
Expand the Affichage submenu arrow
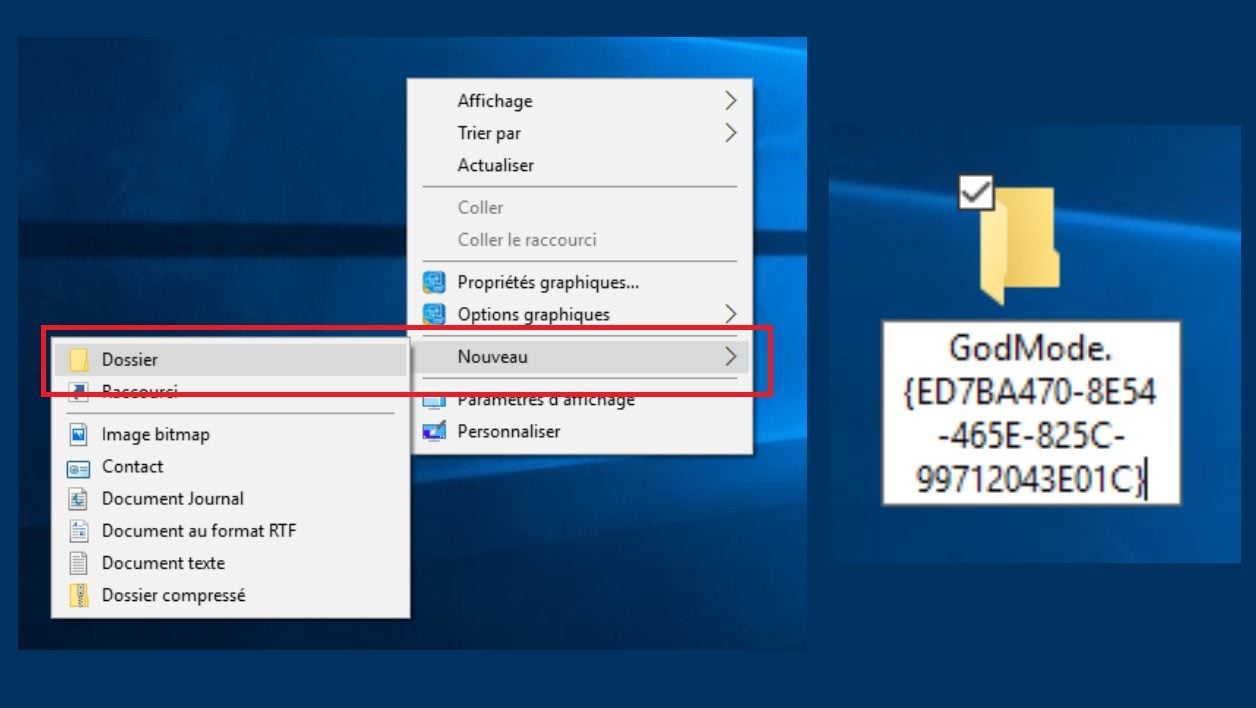pos(730,101)
